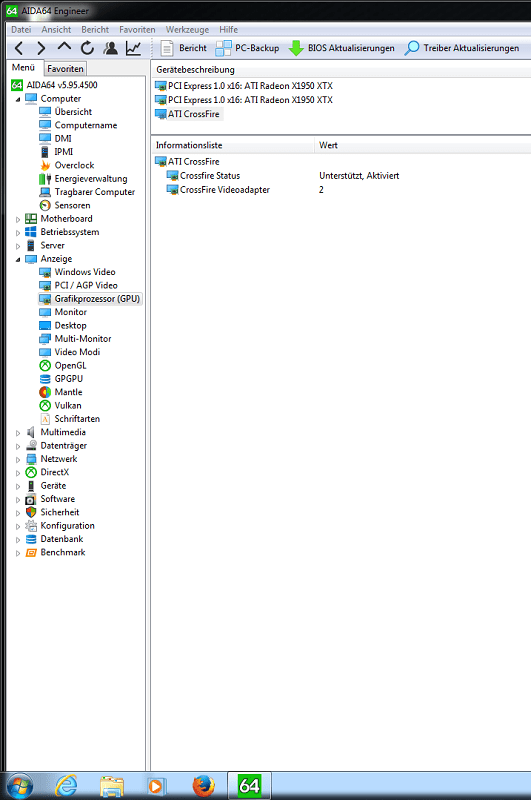The image size is (531, 800).
Task: Select the AIDA64 v5.95.4500 root node
Action: tap(55, 85)
